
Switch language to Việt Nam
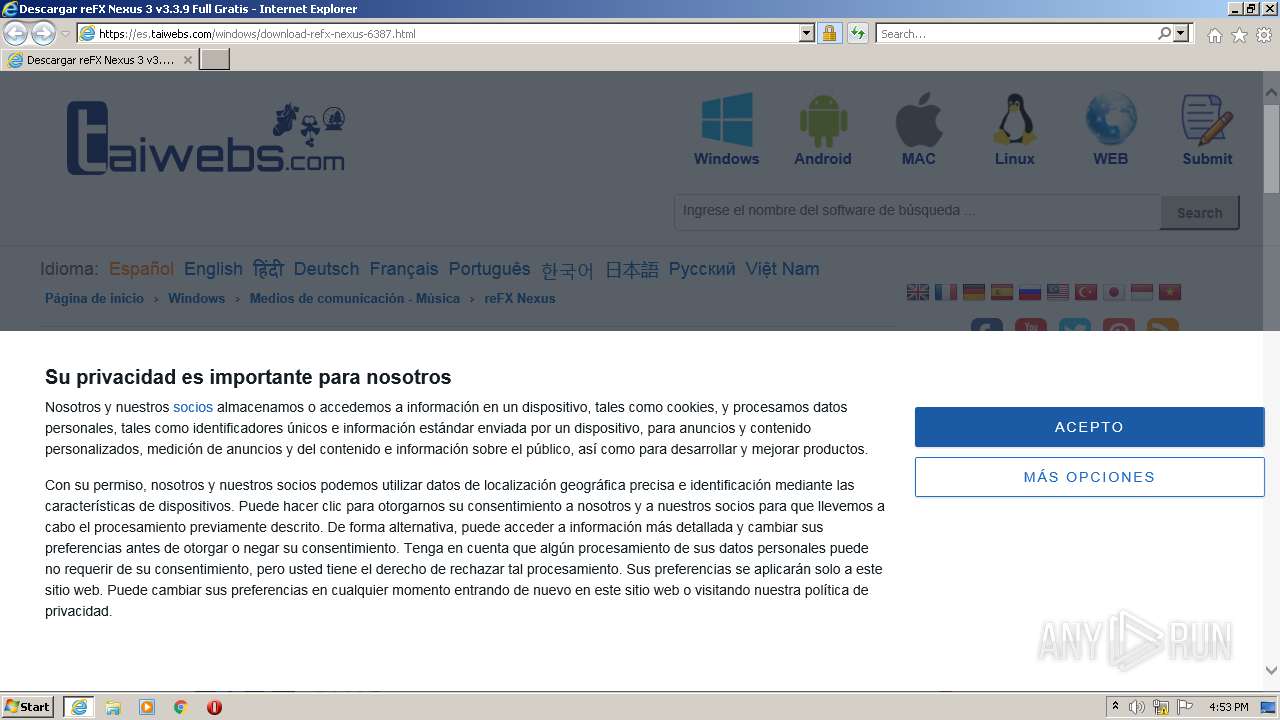coord(782,269)
